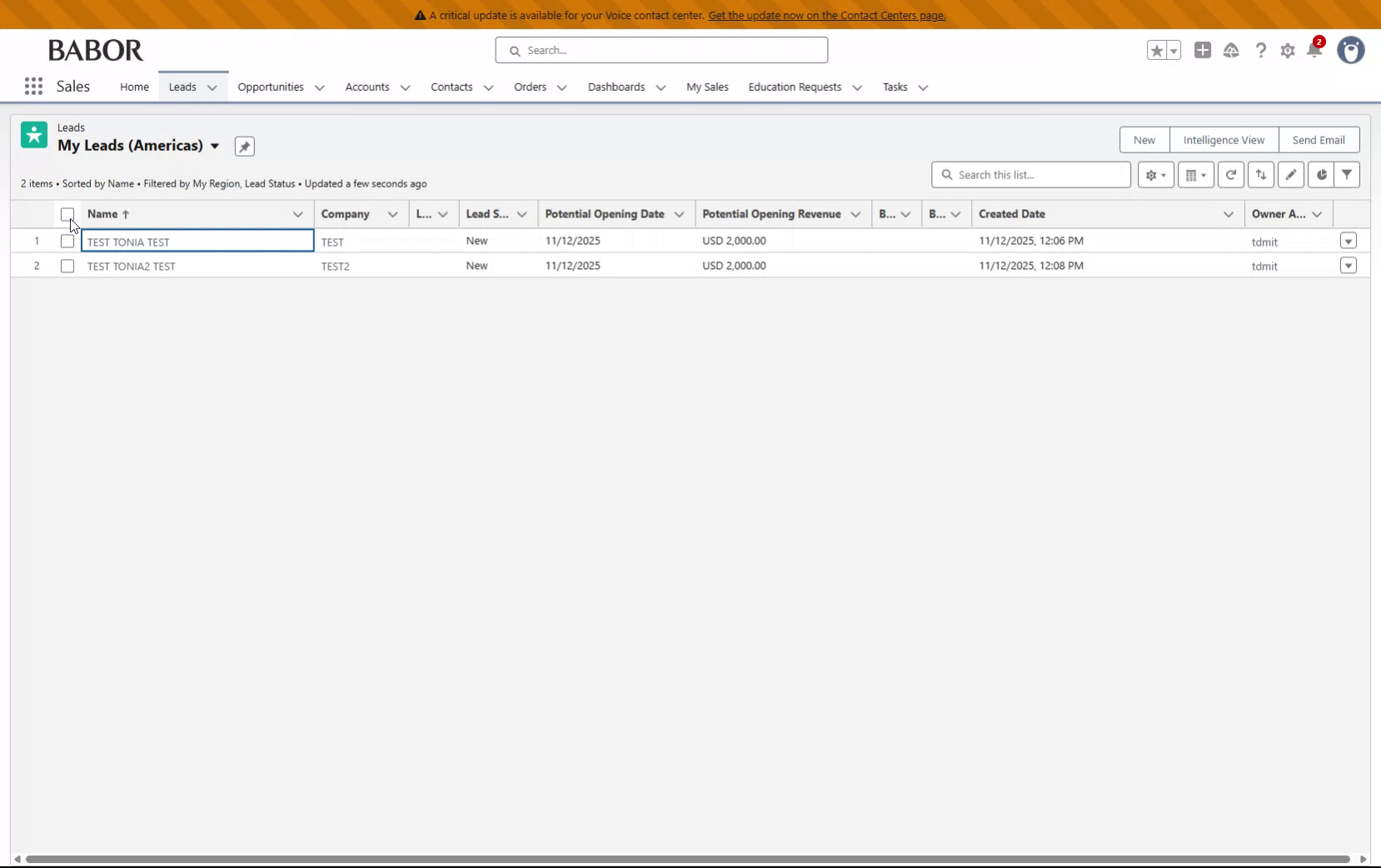
Task: Select all rows via header checkbox
Action: 67,214
